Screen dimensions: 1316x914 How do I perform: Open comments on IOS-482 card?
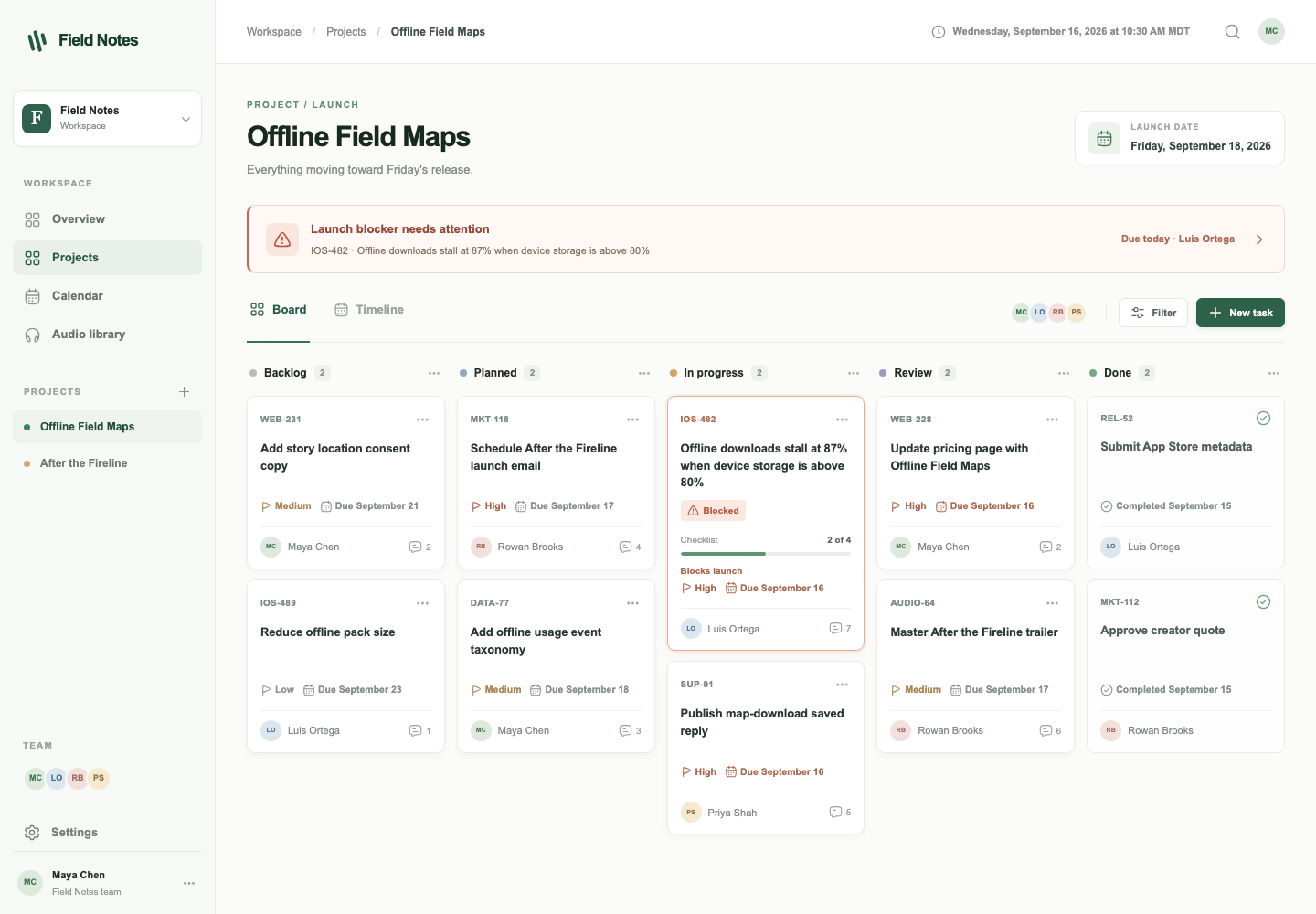[x=840, y=629]
